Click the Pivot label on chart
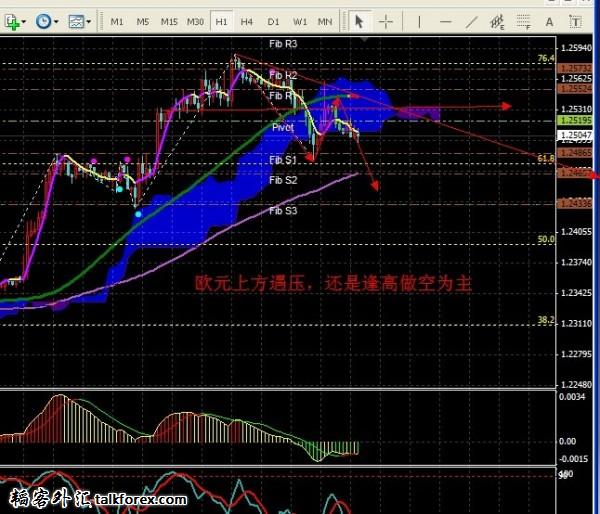 283,127
